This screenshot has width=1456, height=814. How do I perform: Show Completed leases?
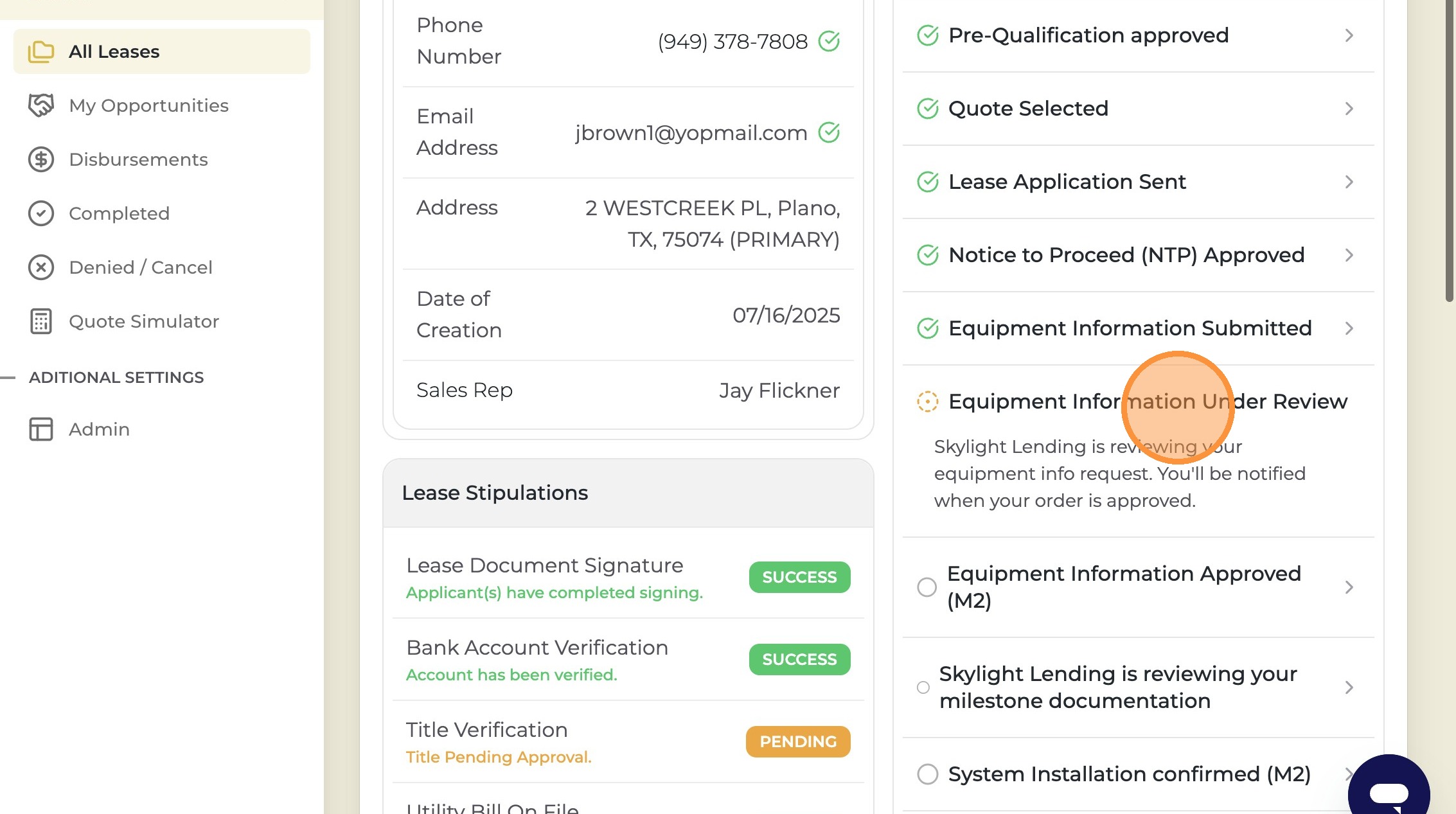162,213
